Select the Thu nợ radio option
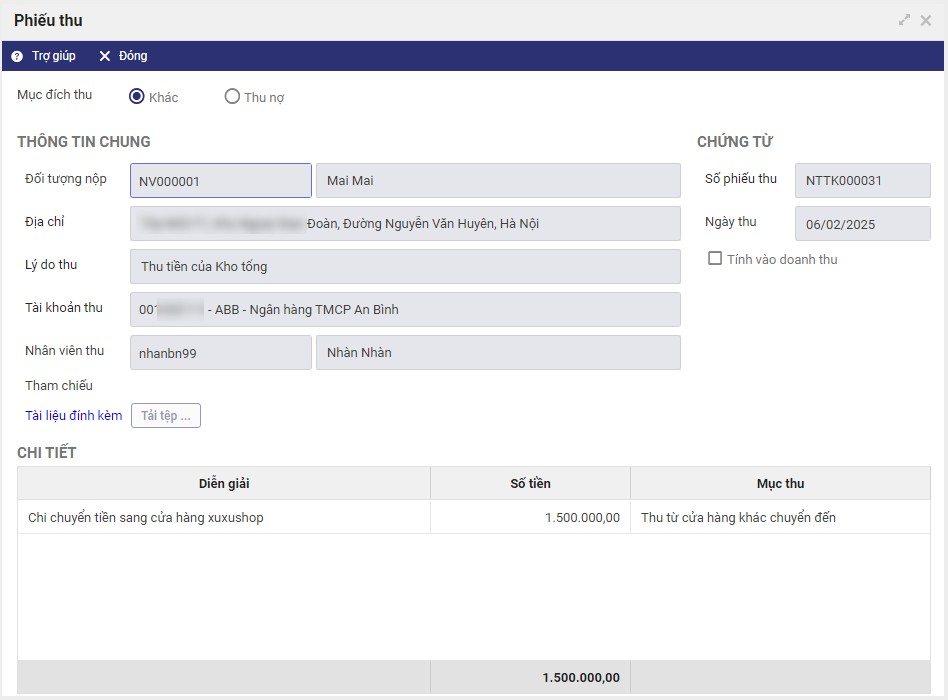 coord(232,97)
